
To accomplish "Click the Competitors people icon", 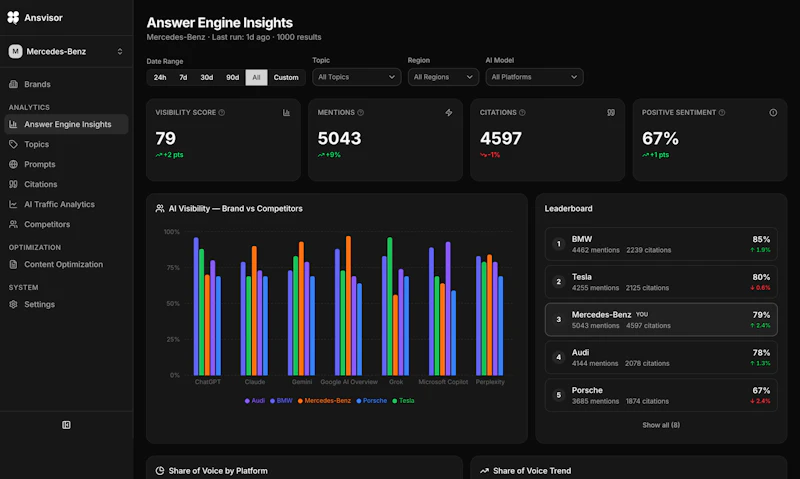I will click(13, 224).
